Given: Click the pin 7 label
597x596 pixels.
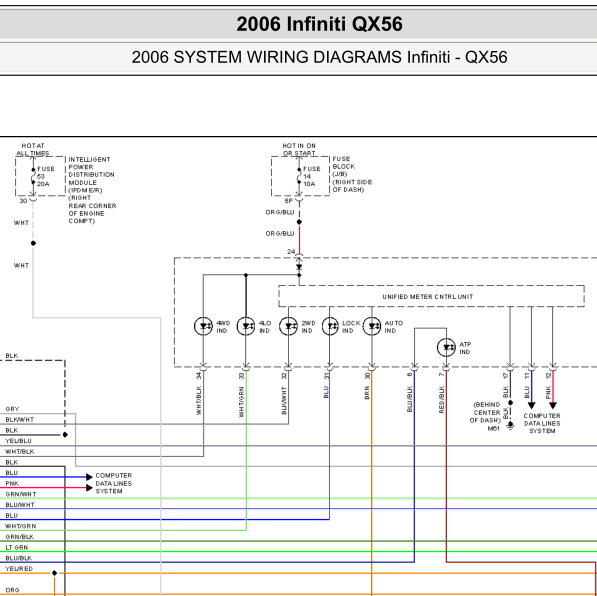Looking at the screenshot, I should (442, 374).
